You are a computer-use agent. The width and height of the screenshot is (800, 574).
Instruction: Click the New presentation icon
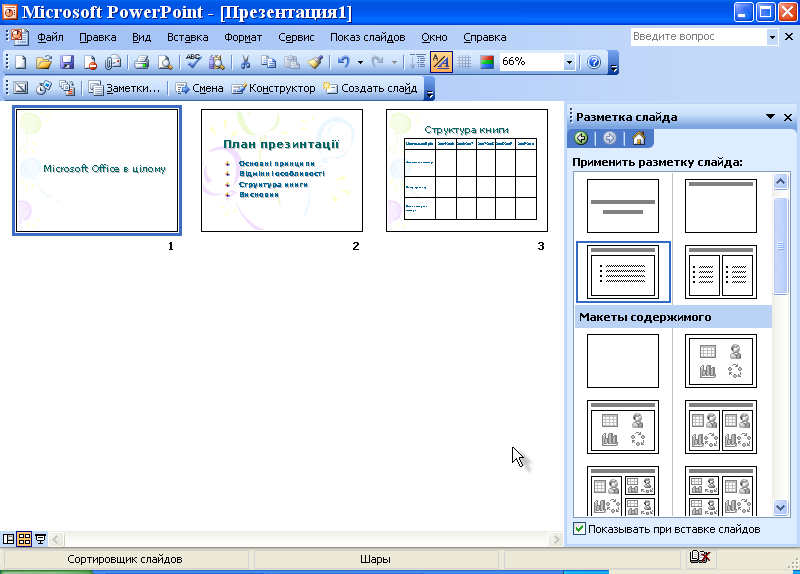click(20, 62)
